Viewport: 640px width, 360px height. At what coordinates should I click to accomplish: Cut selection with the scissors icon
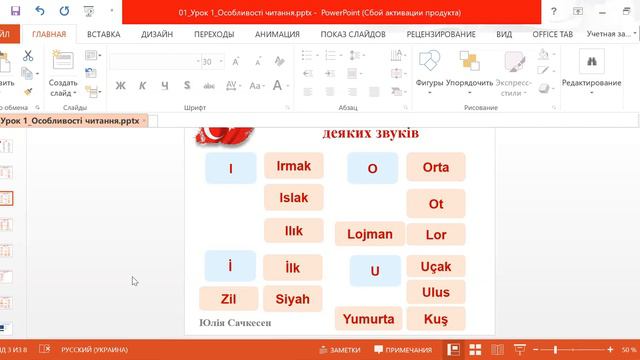[28, 56]
